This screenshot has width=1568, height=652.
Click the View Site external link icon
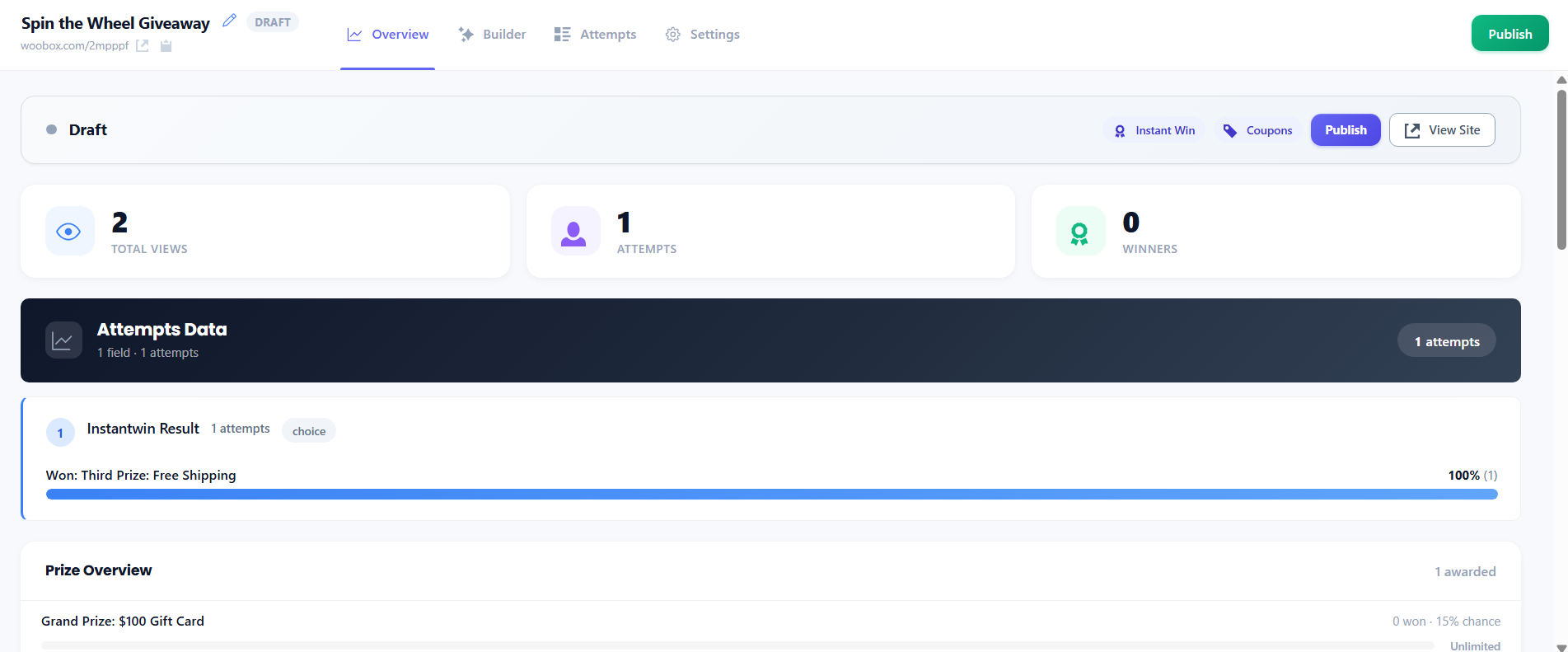[1412, 130]
